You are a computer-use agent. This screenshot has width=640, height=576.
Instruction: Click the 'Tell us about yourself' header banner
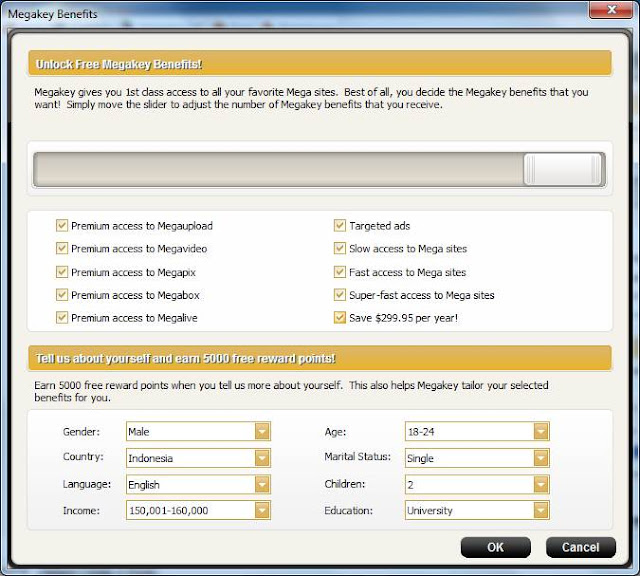(320, 358)
